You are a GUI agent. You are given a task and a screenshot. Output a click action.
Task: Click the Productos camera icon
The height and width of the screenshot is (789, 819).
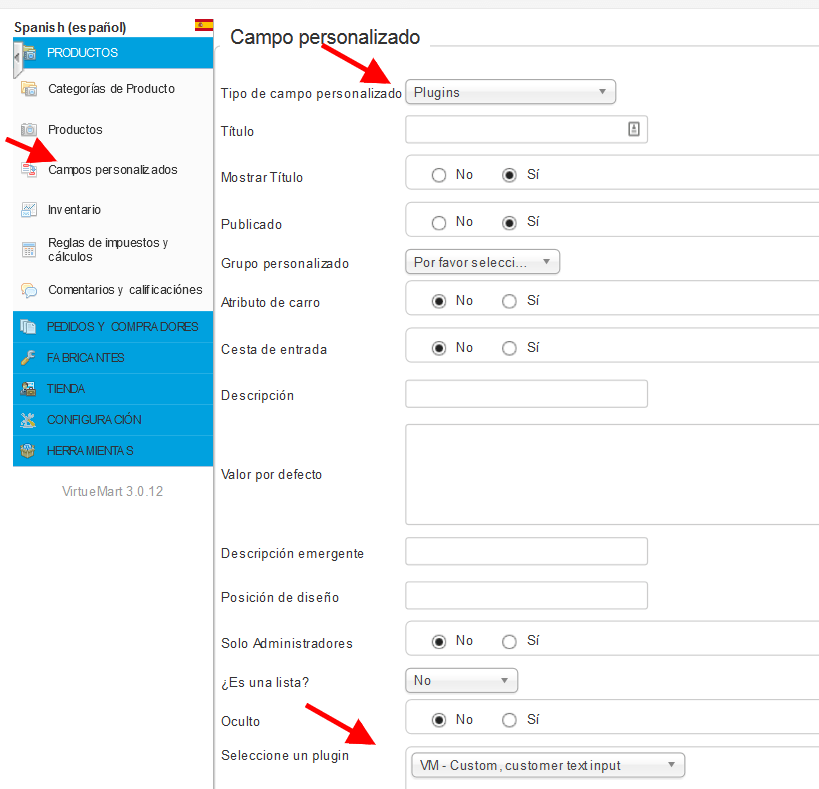click(x=29, y=129)
